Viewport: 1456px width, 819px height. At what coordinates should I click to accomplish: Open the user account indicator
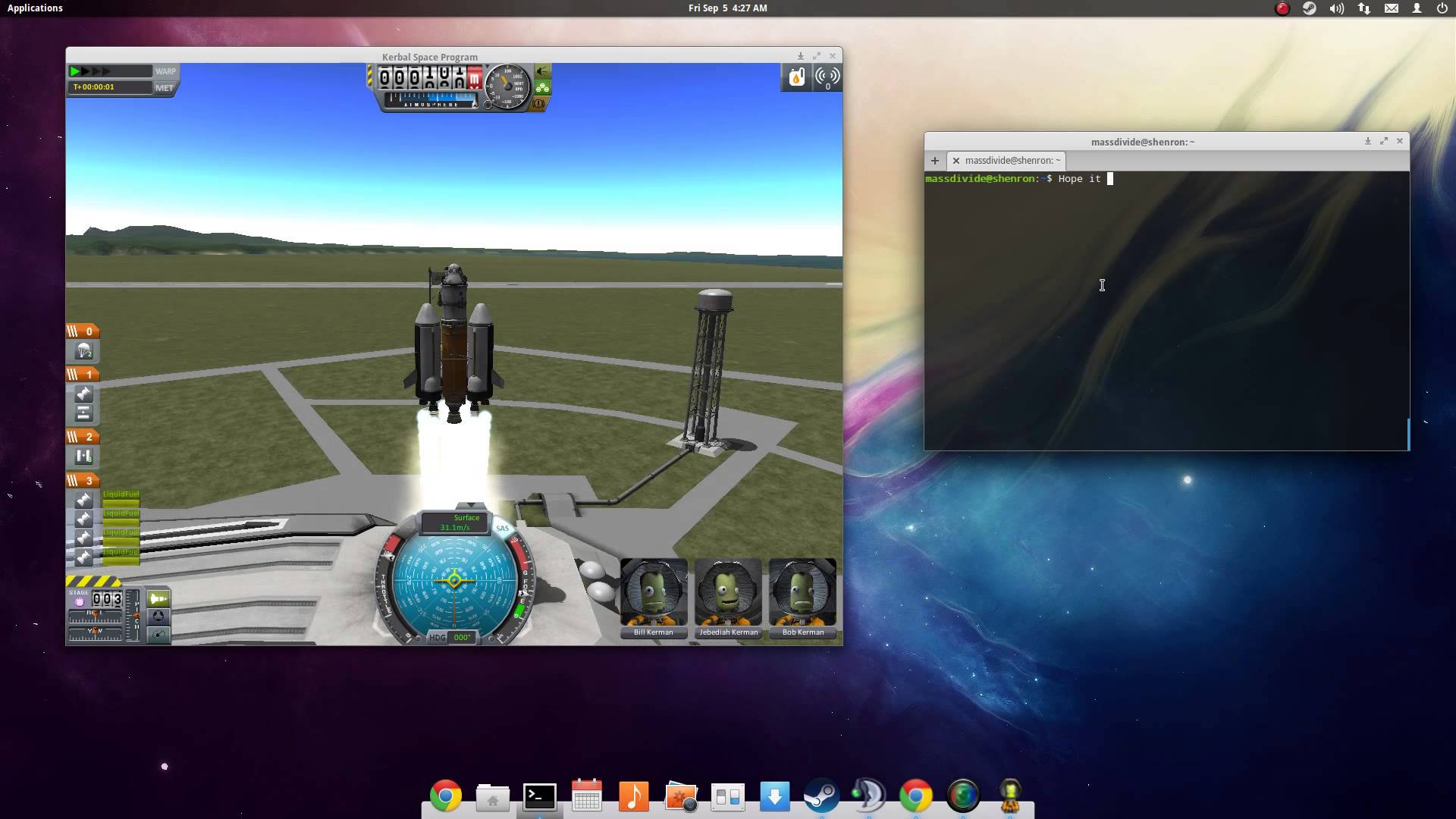coord(1417,8)
